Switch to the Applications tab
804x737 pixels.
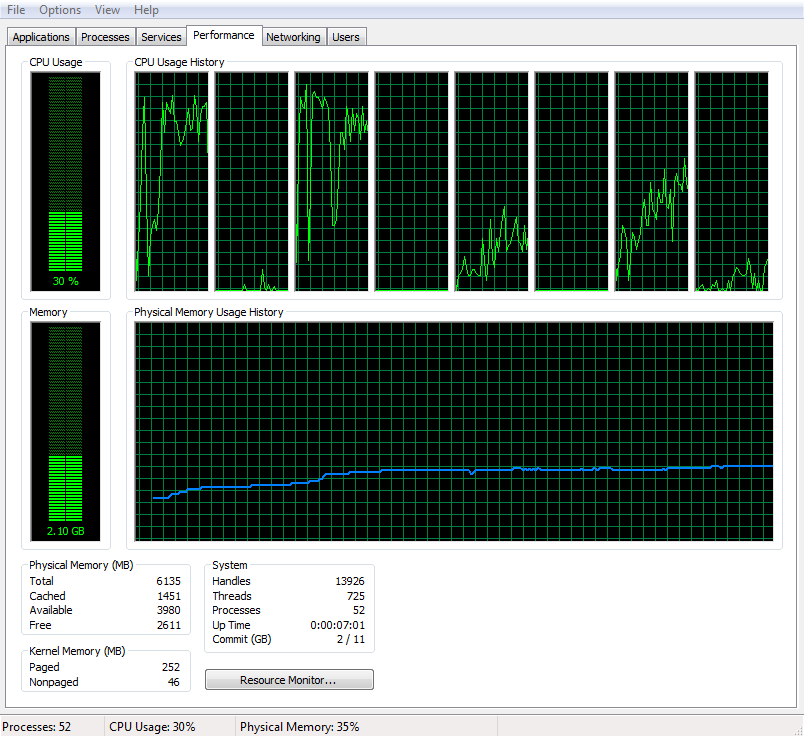click(41, 37)
